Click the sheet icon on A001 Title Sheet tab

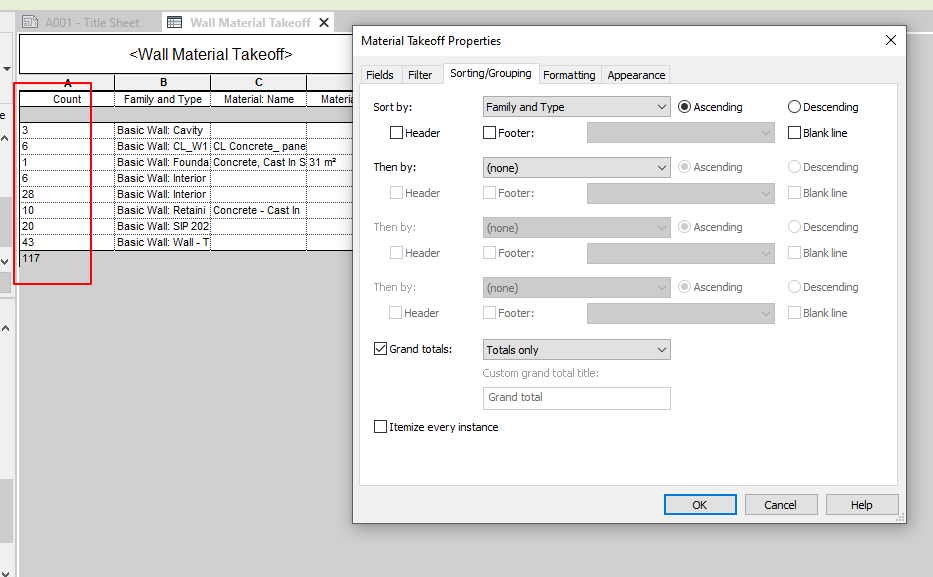[30, 22]
